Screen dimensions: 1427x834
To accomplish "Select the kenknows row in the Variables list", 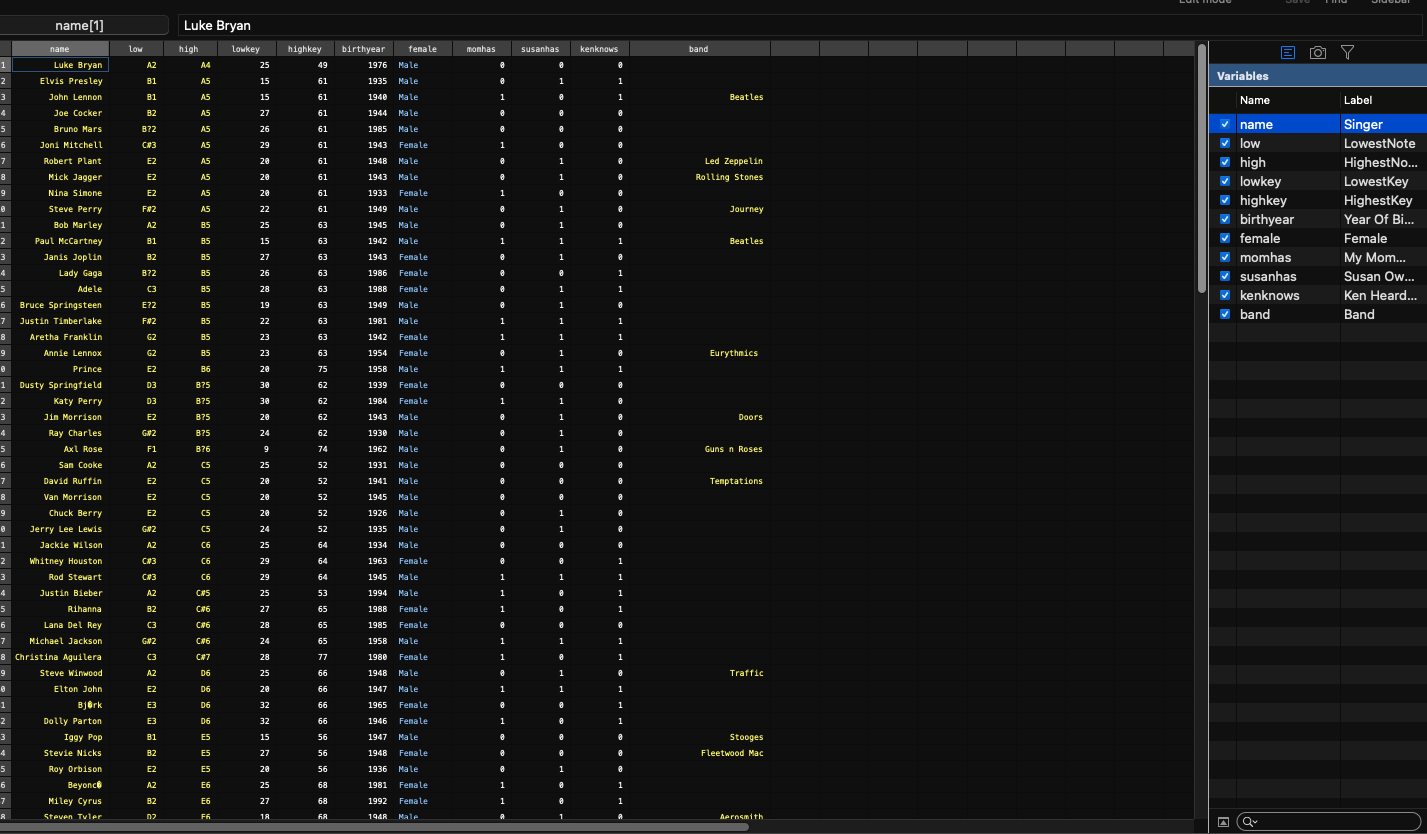I will click(x=1318, y=295).
